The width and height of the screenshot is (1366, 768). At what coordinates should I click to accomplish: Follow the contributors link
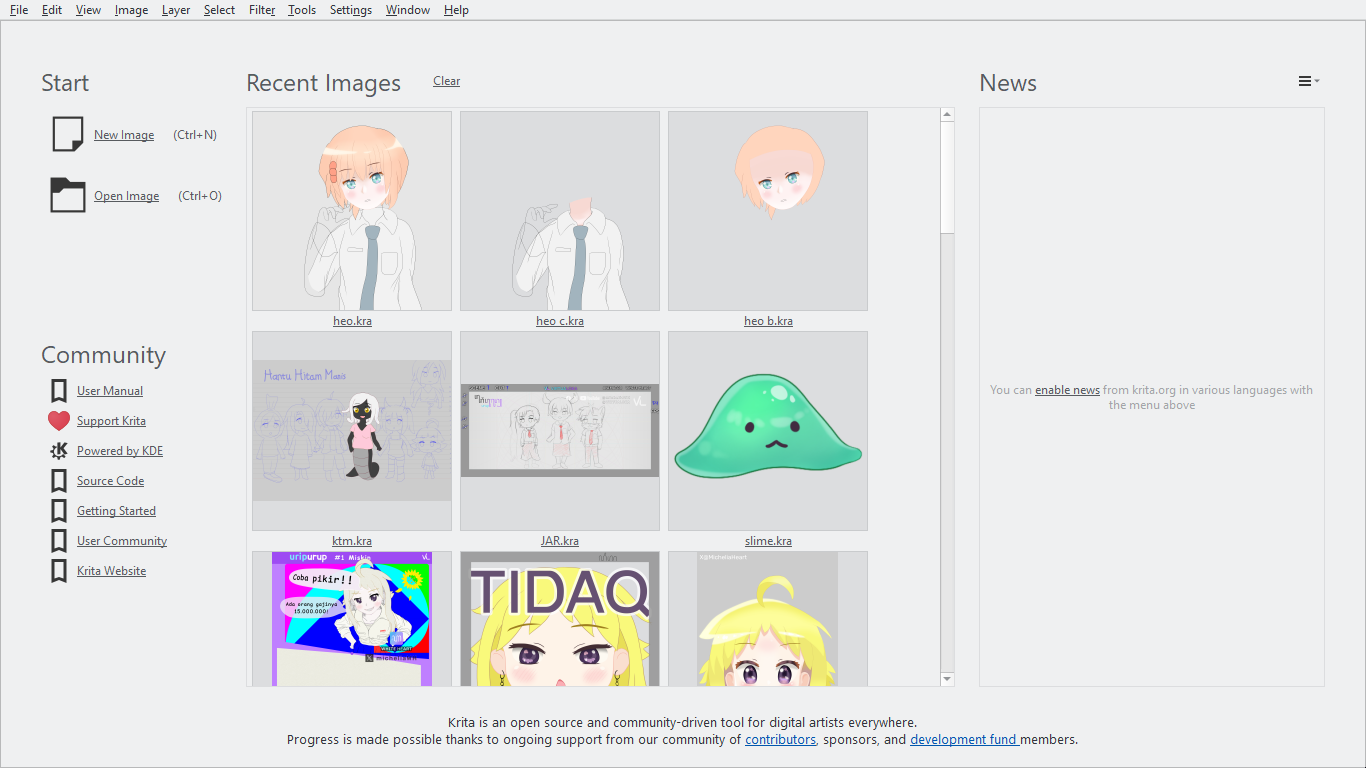pyautogui.click(x=780, y=740)
